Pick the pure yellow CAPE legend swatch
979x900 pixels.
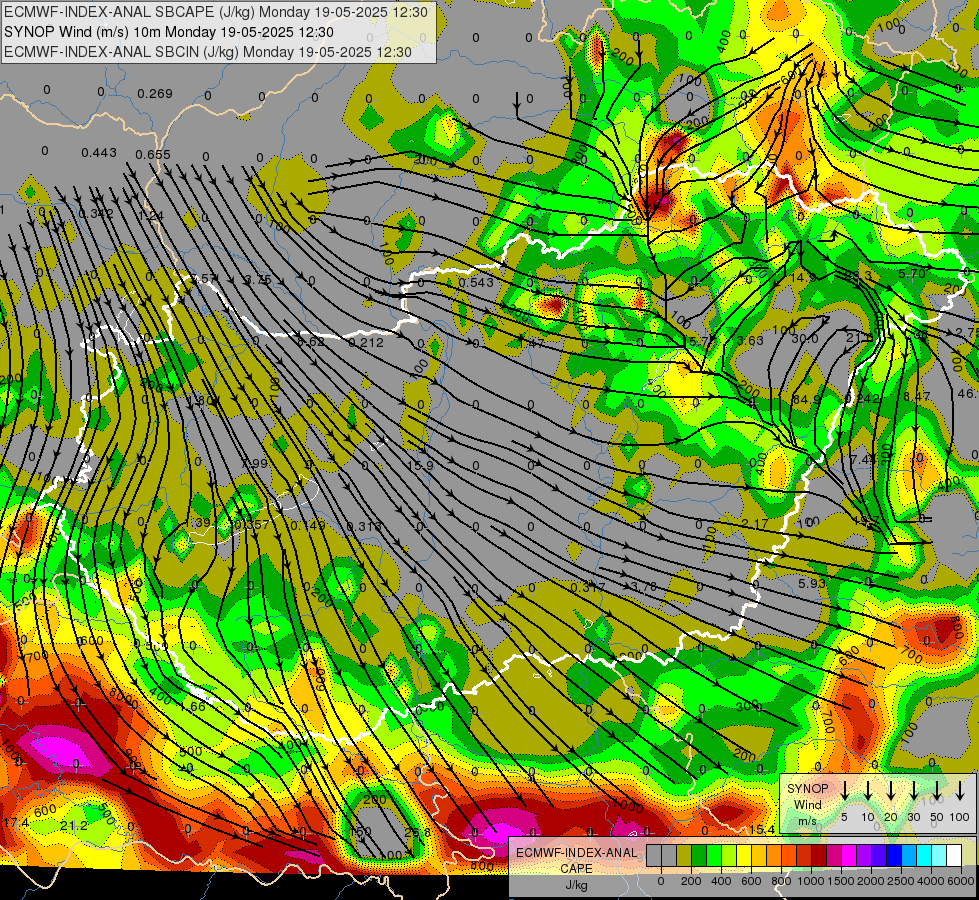[744, 855]
